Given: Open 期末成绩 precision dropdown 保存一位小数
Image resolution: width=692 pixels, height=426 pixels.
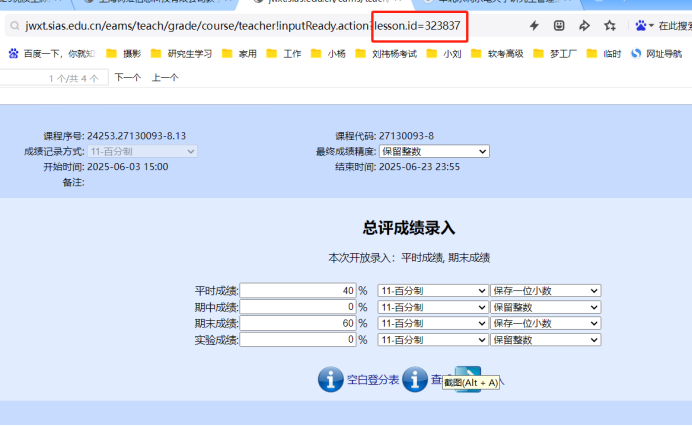Looking at the screenshot, I should pos(546,324).
